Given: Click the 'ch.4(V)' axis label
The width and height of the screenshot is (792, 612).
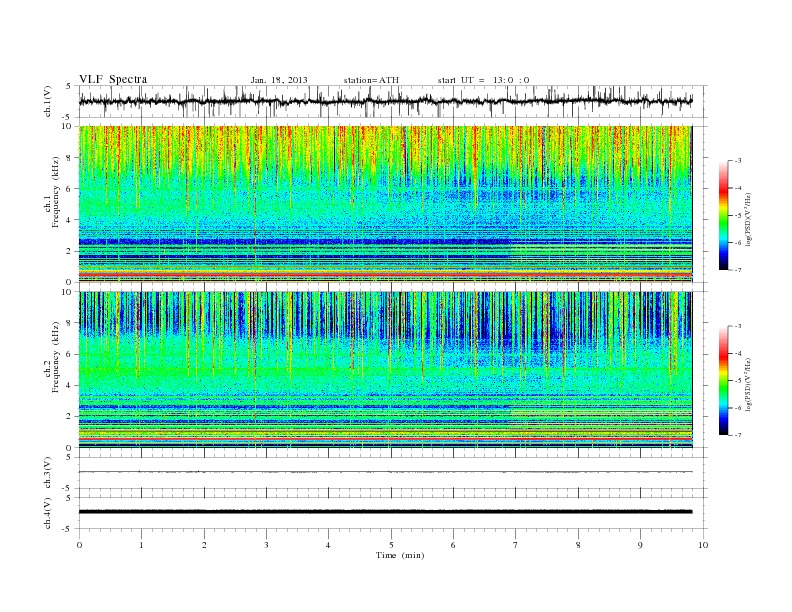Looking at the screenshot, I should (x=48, y=513).
